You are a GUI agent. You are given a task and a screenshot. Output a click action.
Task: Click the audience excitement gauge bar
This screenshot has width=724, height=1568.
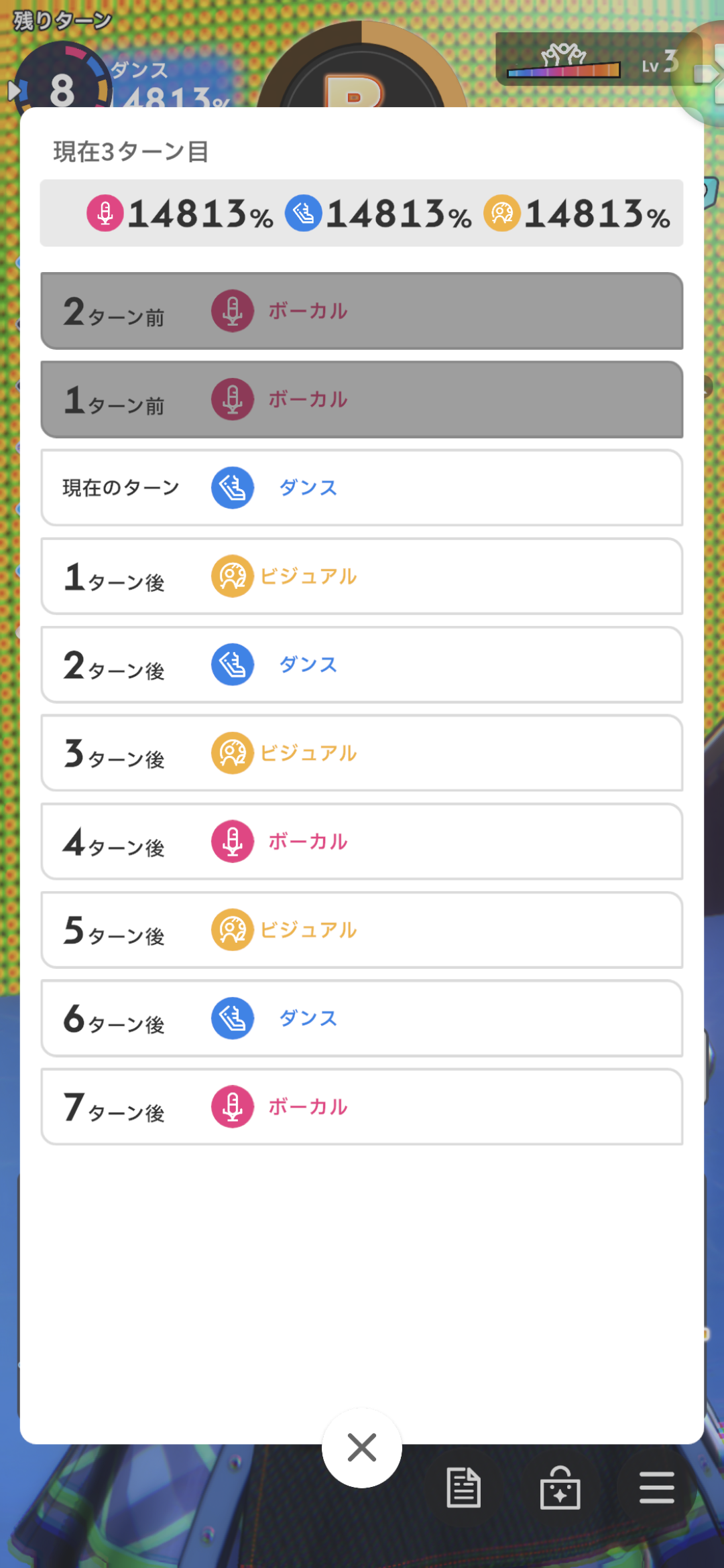point(563,69)
